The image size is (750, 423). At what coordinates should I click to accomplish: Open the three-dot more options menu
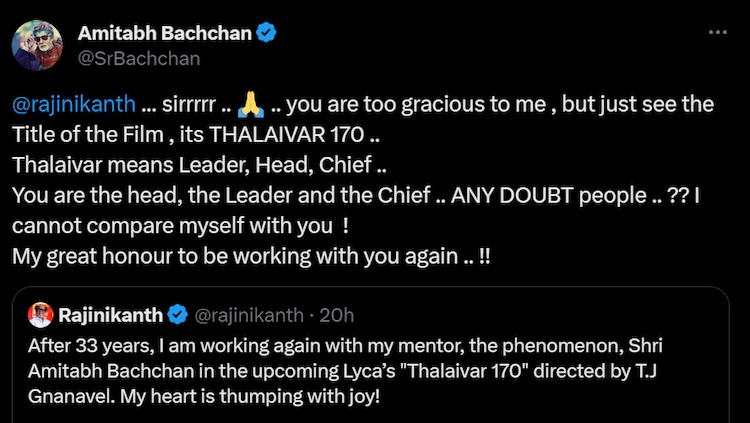717,33
